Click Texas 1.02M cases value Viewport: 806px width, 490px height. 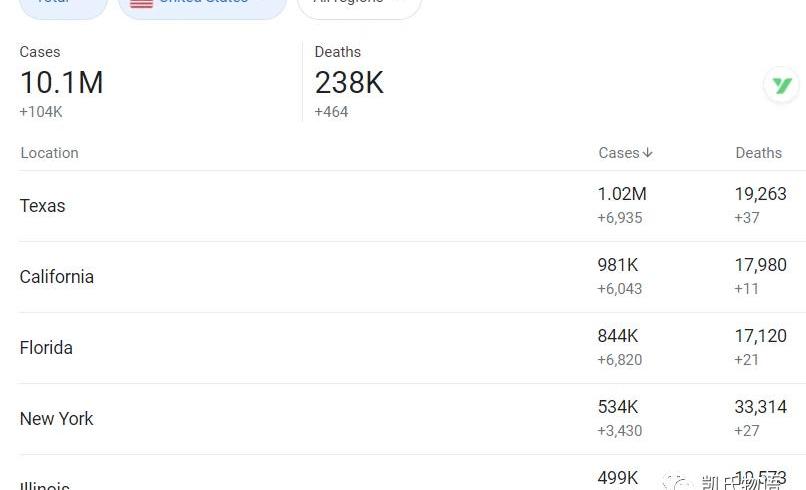(x=622, y=194)
